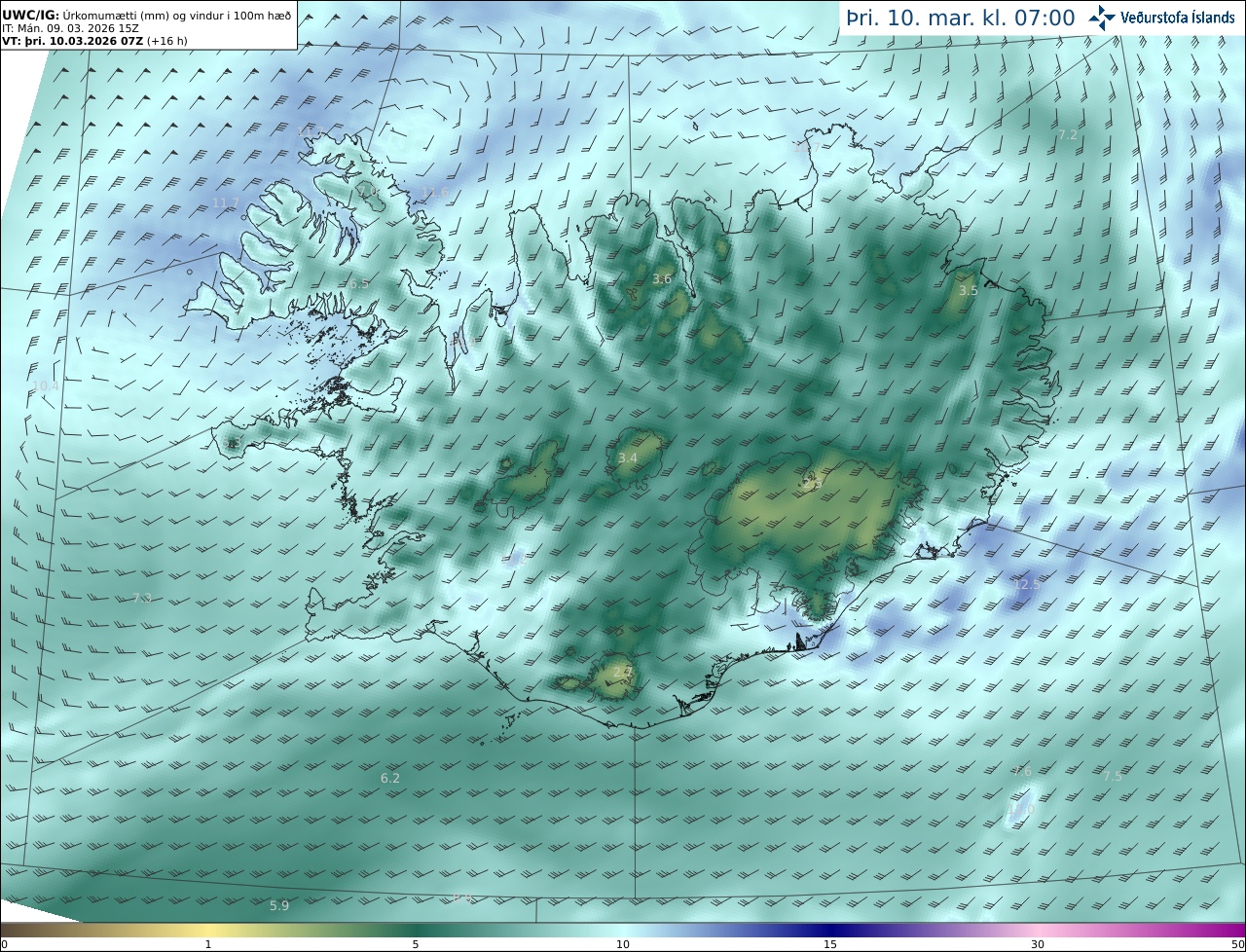The image size is (1246, 952).
Task: Click the 11.7 value label west of the Westfjords
Action: [x=225, y=202]
